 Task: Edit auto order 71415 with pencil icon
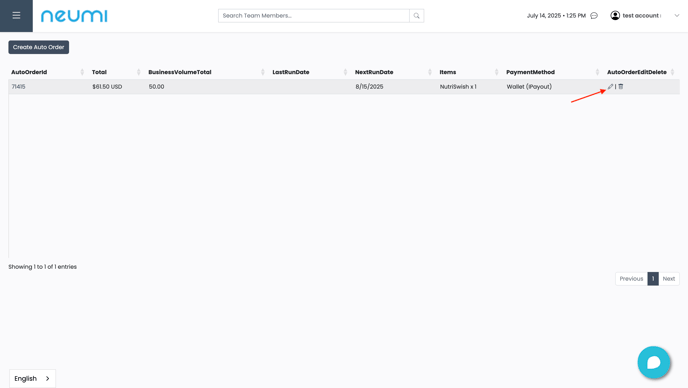(610, 86)
